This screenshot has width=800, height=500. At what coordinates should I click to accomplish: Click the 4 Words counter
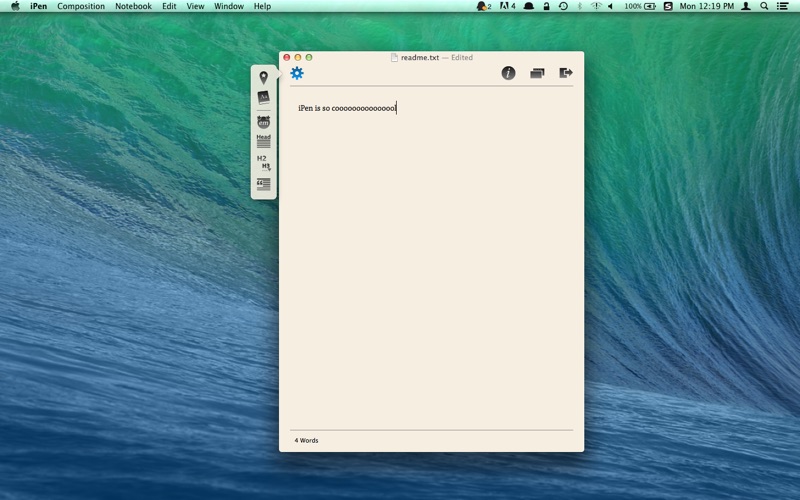coord(306,440)
